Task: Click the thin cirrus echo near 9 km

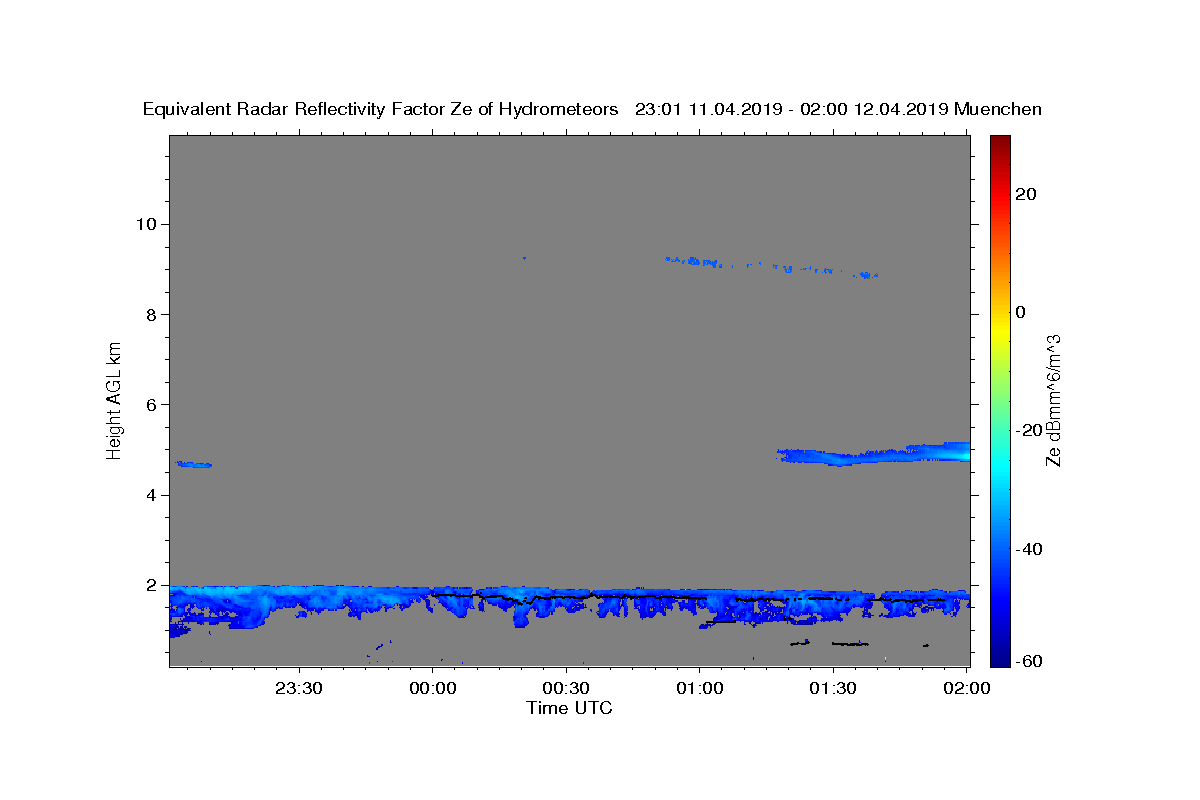Action: (x=770, y=266)
